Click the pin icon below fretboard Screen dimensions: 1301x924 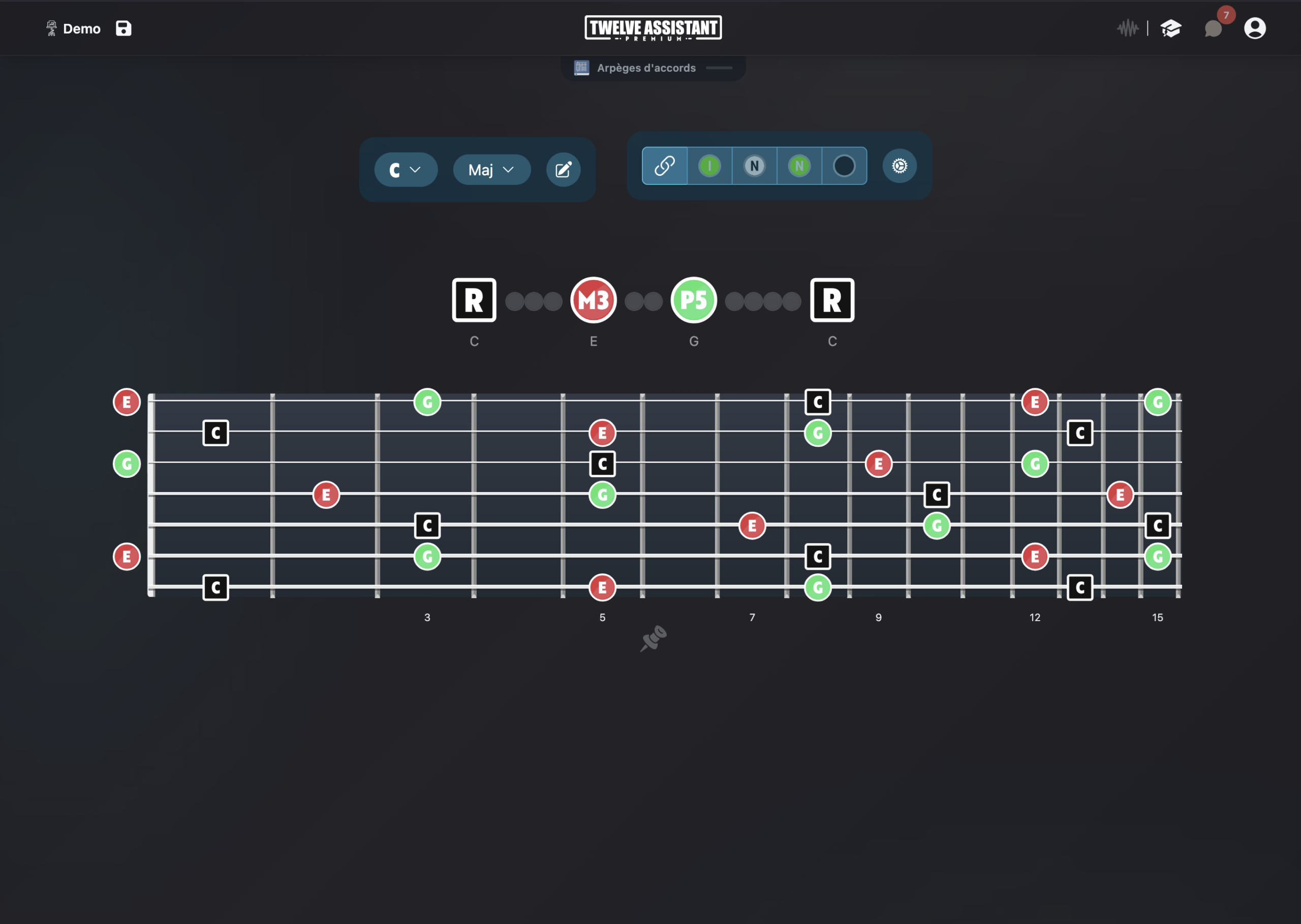(653, 638)
